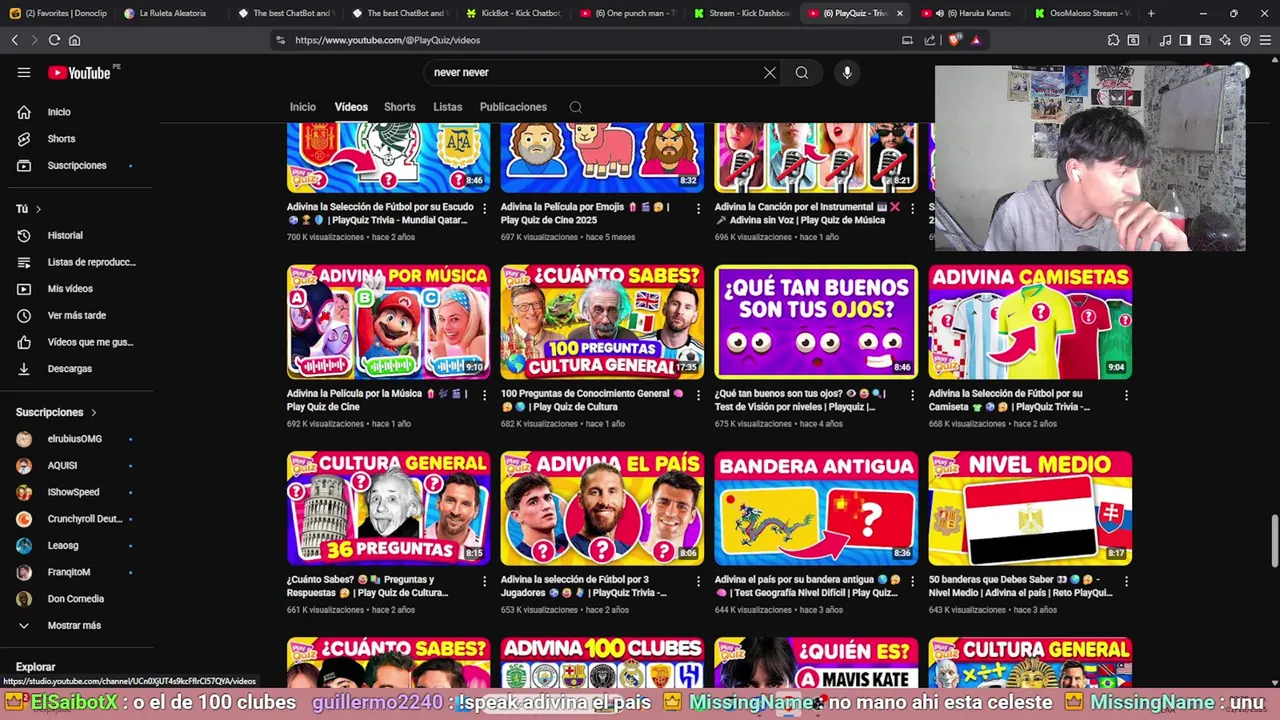Run the search with the magnifier button

click(802, 72)
